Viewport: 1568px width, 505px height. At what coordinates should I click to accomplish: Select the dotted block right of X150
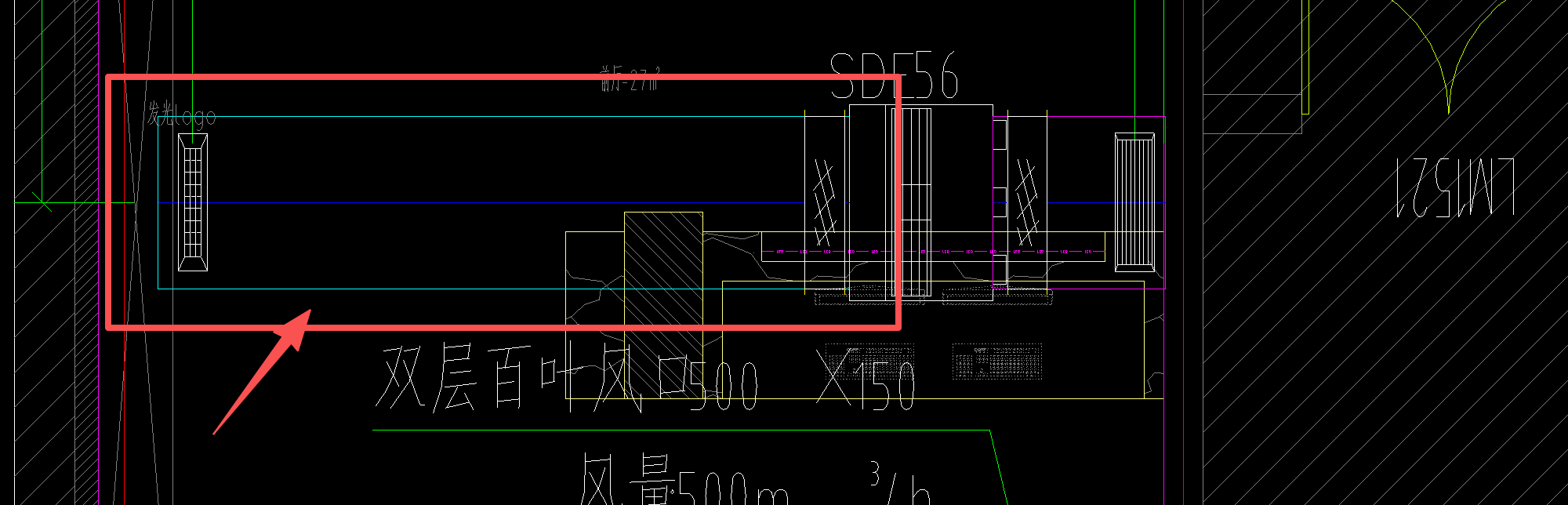point(997,361)
